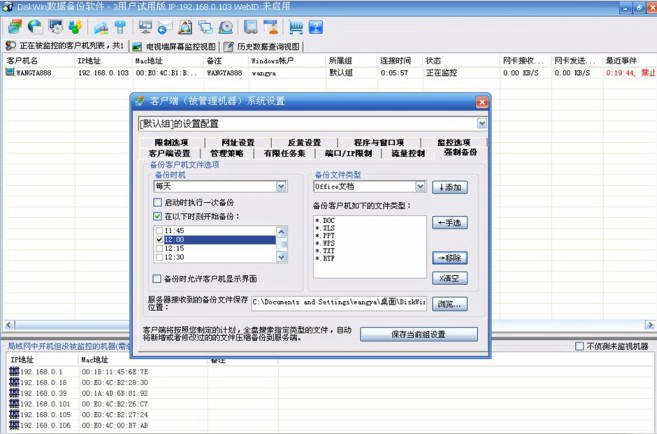Enable 启动时执行一次备份 checkbox
This screenshot has height=434, width=657.
[158, 202]
